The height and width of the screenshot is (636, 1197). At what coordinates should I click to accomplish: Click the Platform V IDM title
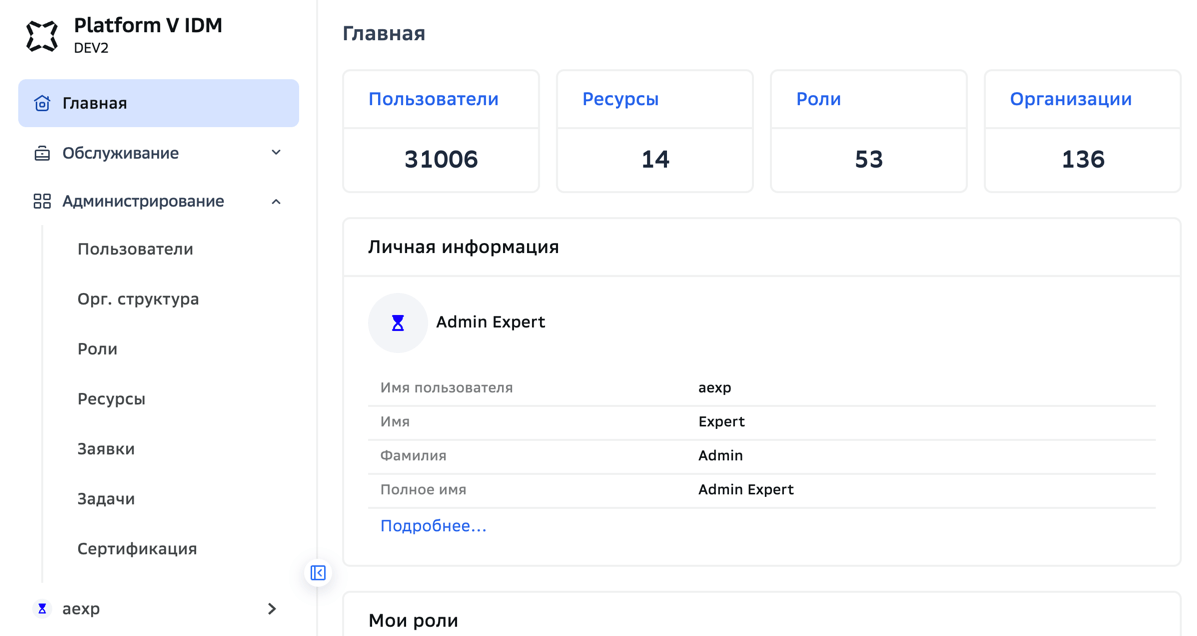148,25
